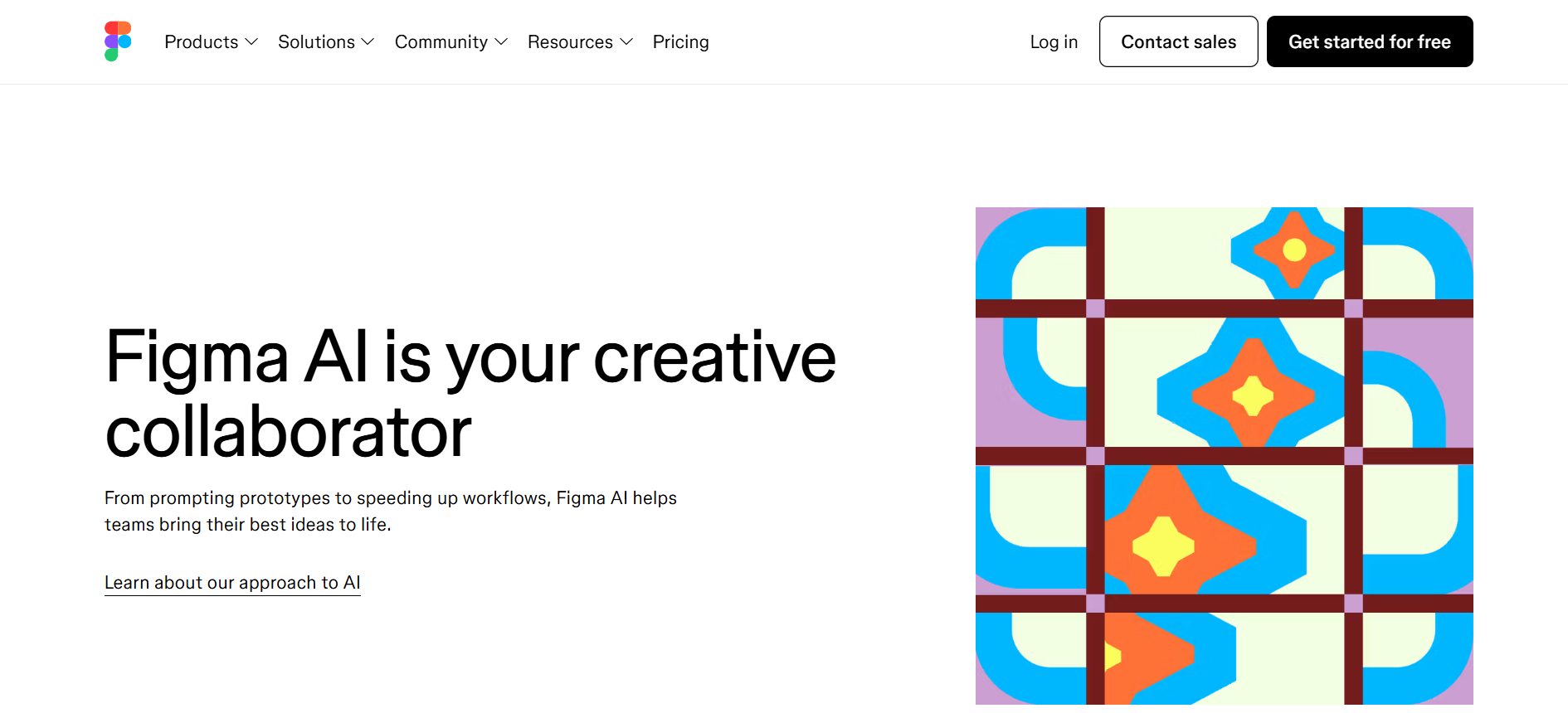The height and width of the screenshot is (713, 1568).
Task: Click the Figma logo icon
Action: pos(118,41)
